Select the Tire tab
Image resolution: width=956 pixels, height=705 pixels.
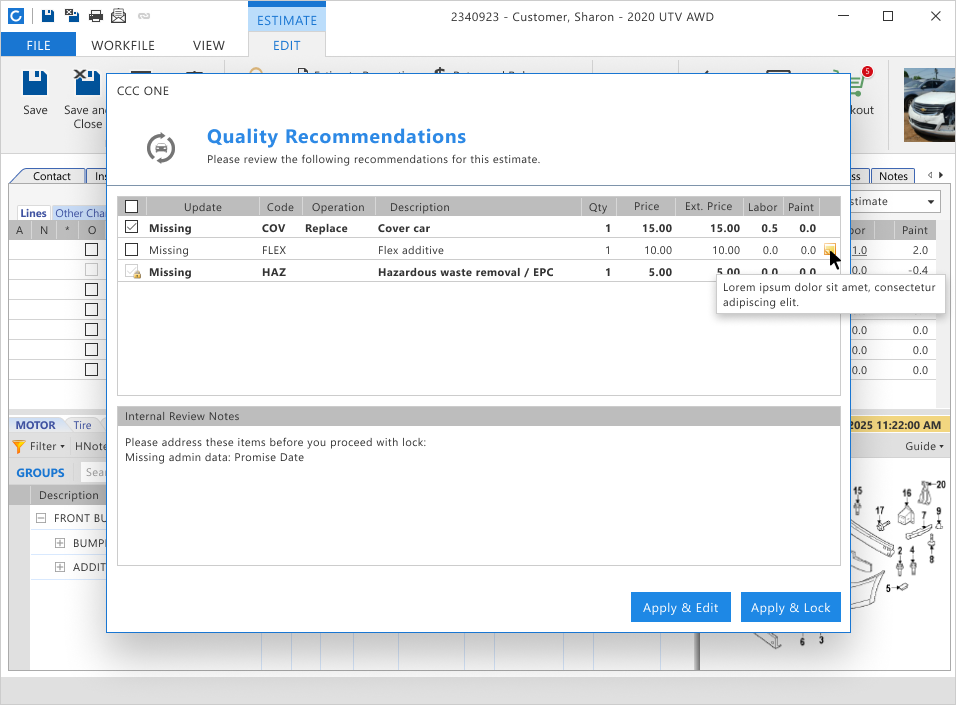[x=82, y=425]
